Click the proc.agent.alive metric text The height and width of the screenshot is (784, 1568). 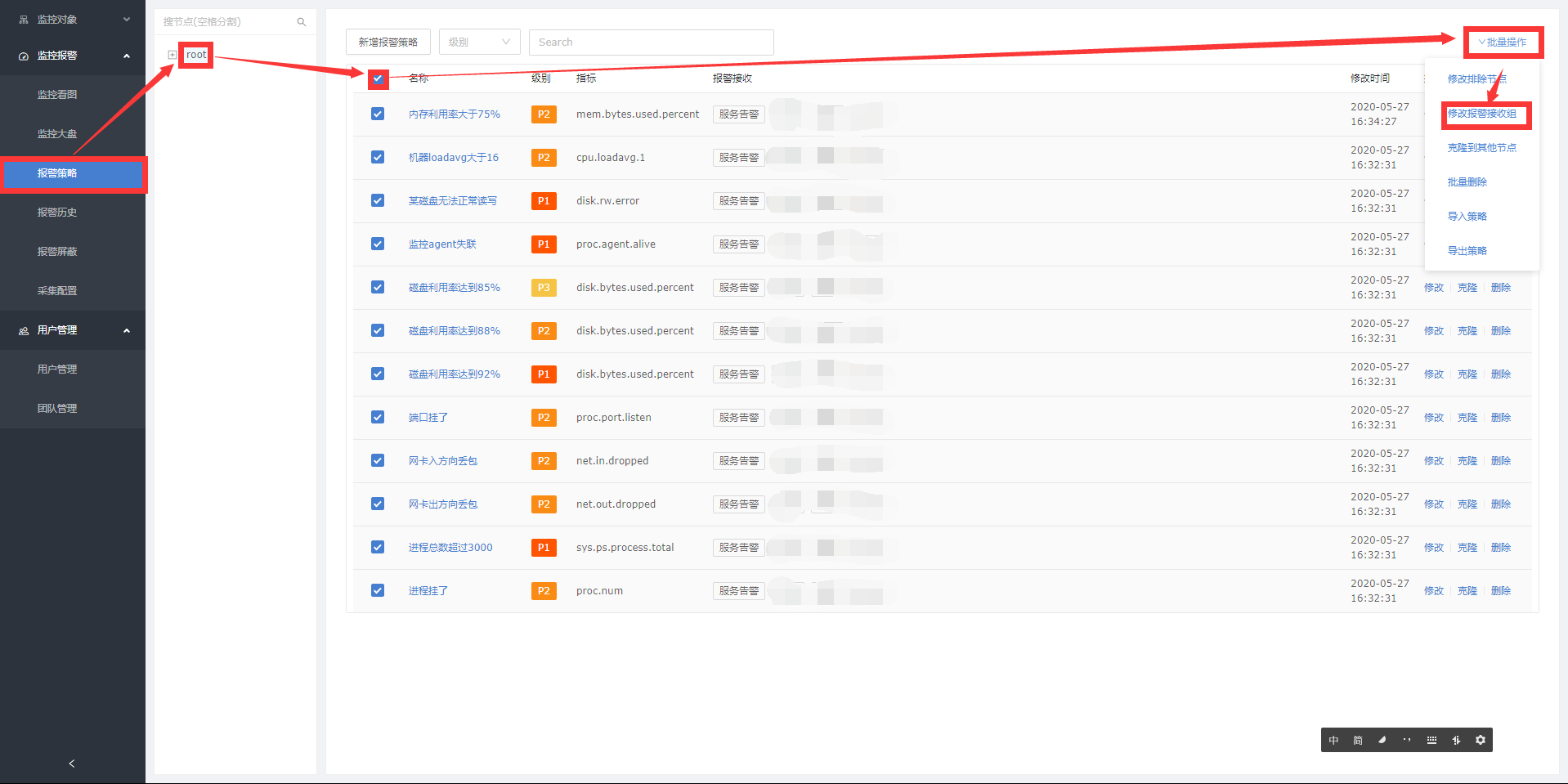point(616,244)
